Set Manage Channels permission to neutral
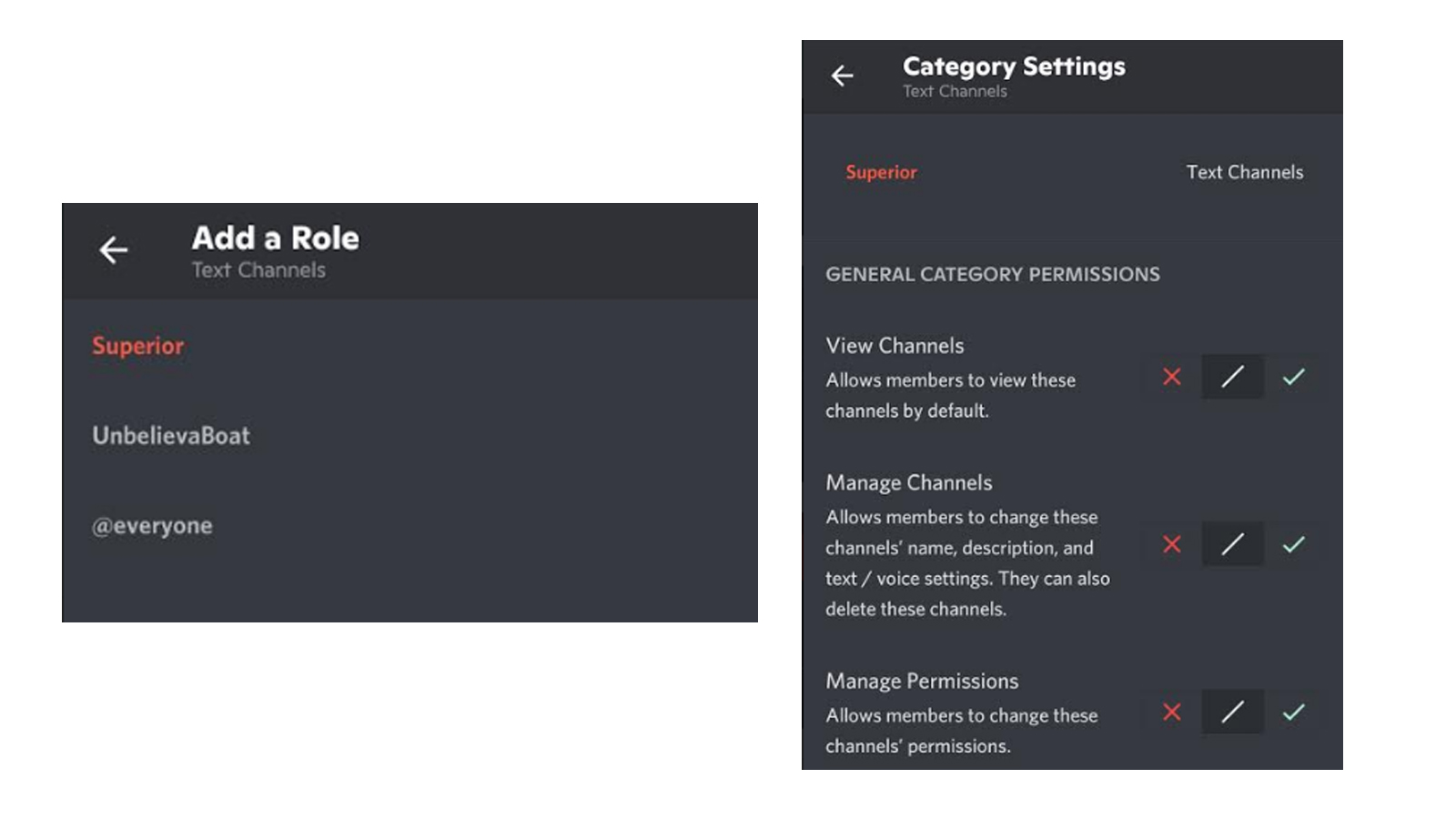 pyautogui.click(x=1232, y=544)
